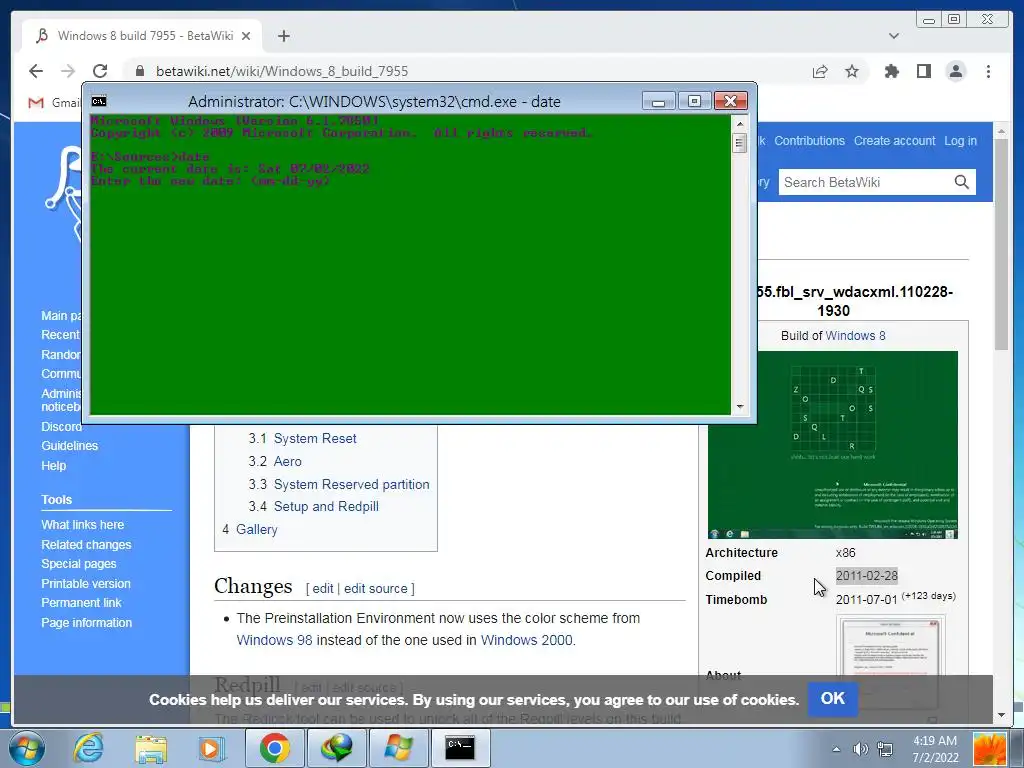The image size is (1024, 768).
Task: Launch Windows Media Player from taskbar
Action: pyautogui.click(x=212, y=748)
